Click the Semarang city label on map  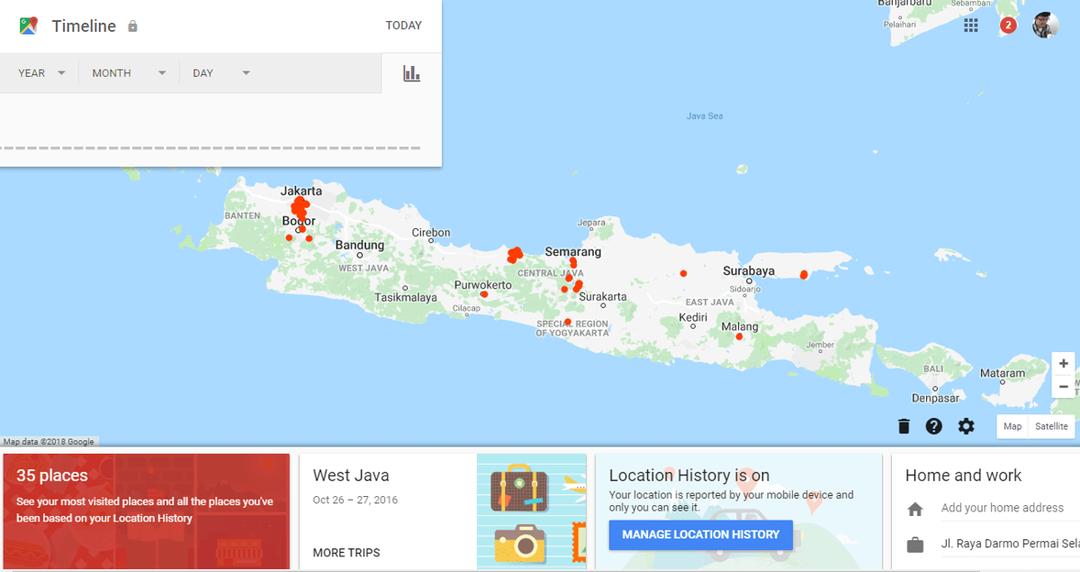(573, 252)
